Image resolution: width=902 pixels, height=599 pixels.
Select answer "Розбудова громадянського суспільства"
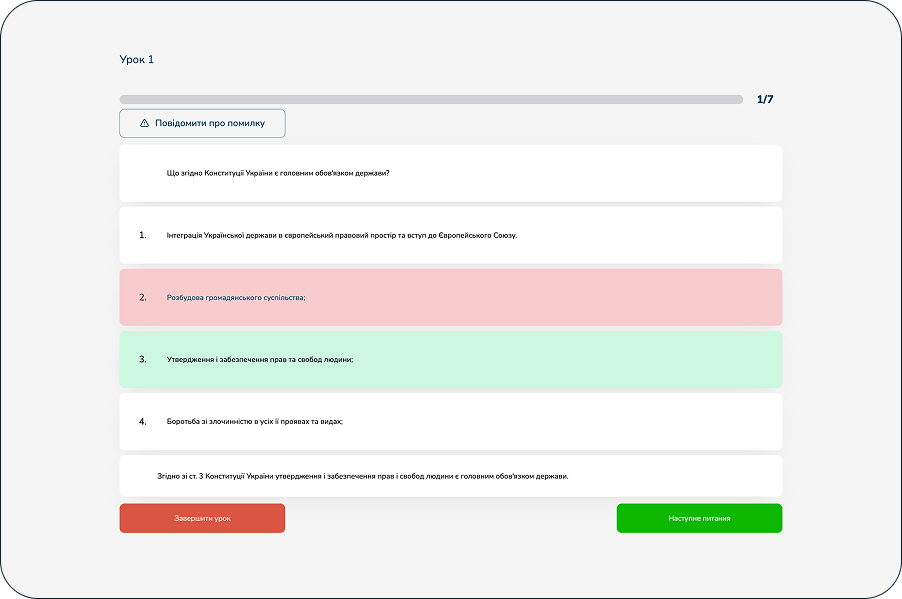tap(236, 297)
